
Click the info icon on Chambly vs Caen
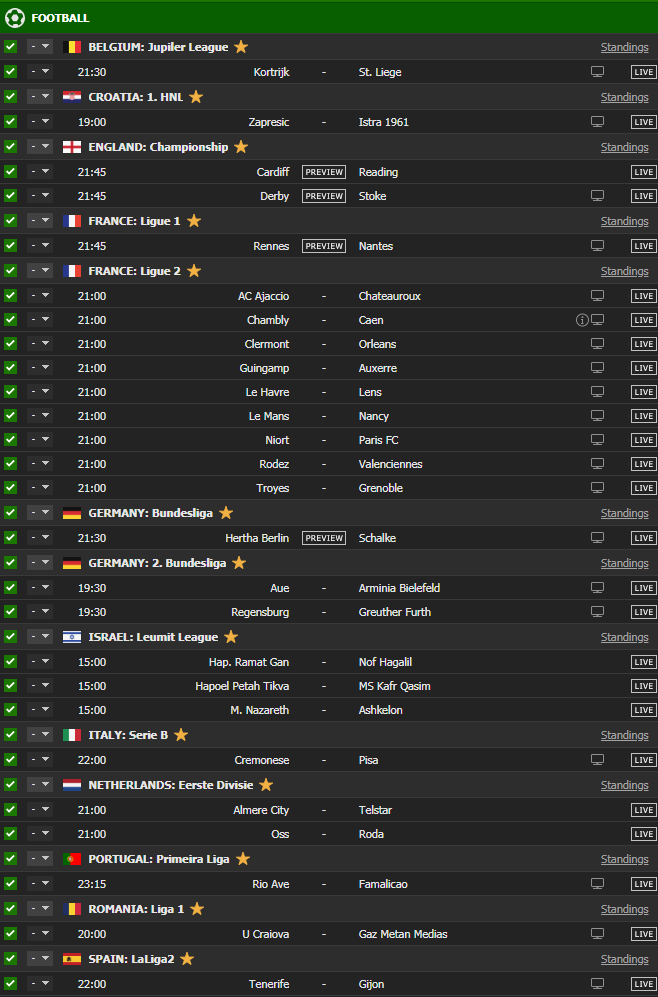click(x=582, y=320)
